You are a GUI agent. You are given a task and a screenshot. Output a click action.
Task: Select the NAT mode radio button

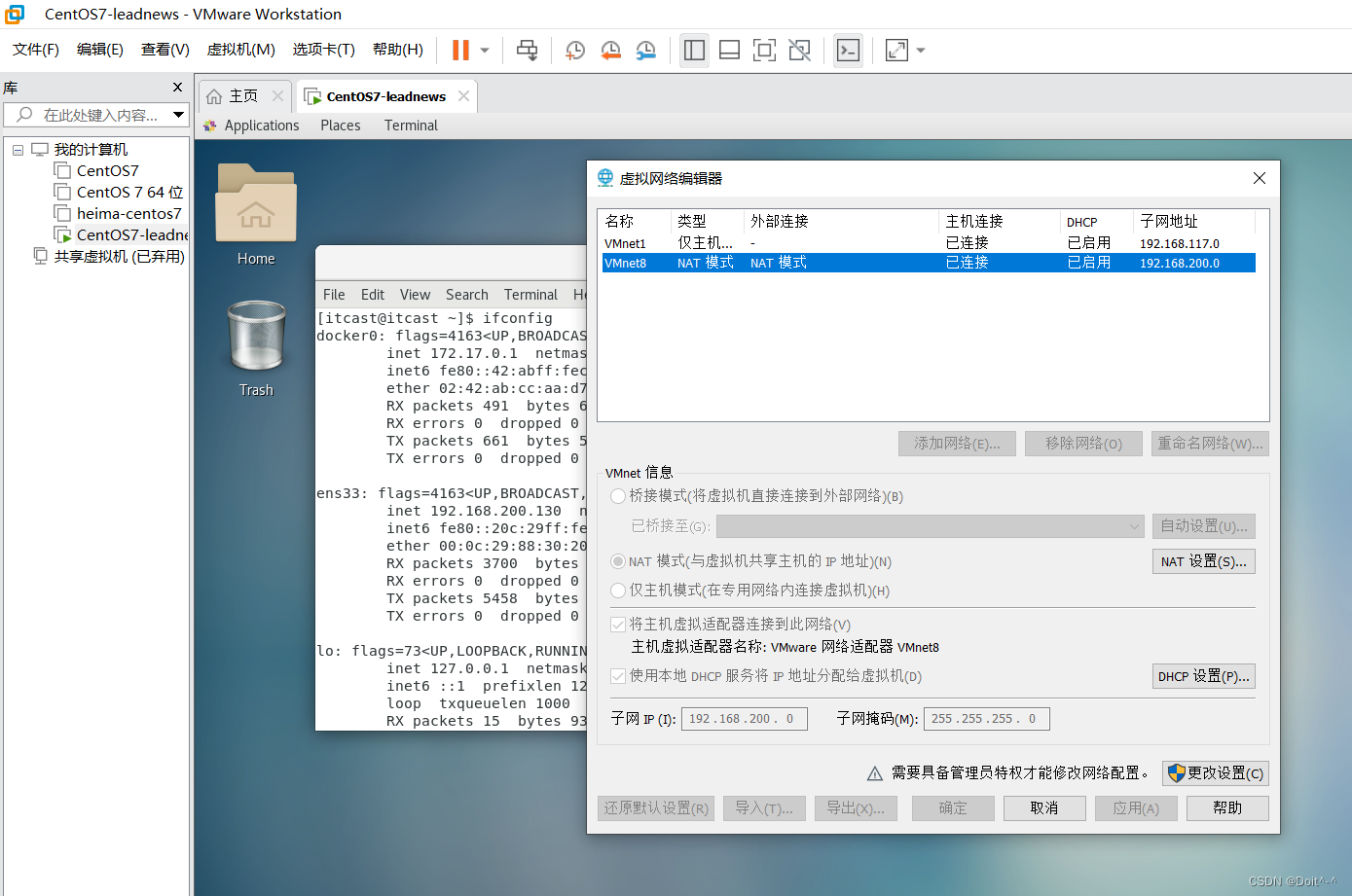[x=618, y=560]
